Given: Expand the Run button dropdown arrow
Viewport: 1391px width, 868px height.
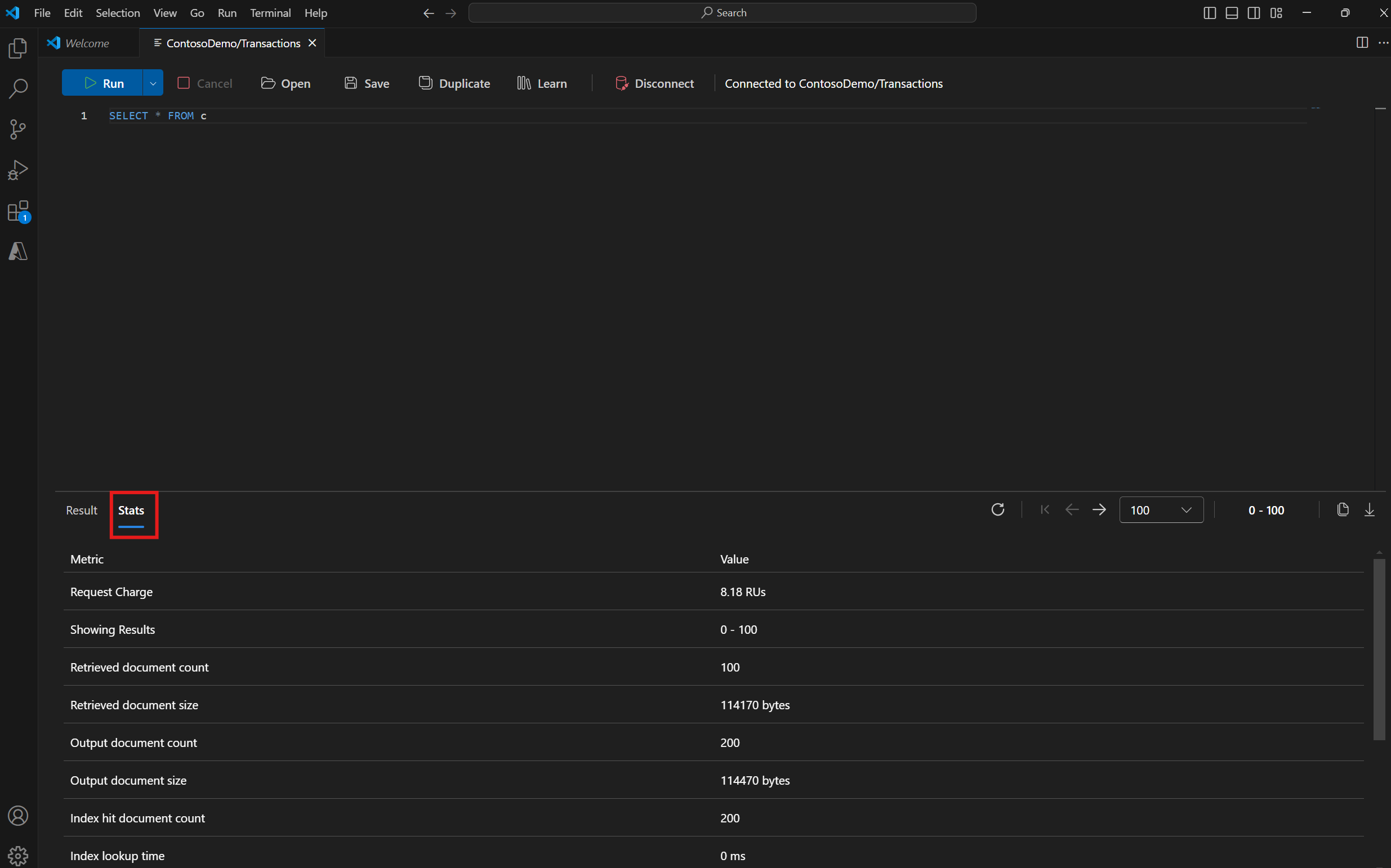Looking at the screenshot, I should [x=153, y=83].
